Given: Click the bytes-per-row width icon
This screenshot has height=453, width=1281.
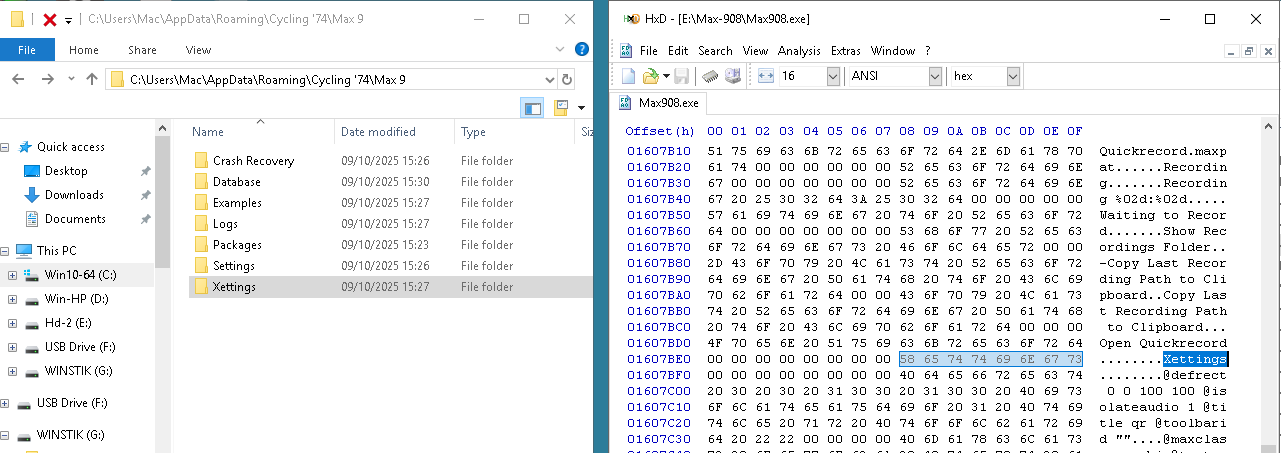Looking at the screenshot, I should pos(765,76).
